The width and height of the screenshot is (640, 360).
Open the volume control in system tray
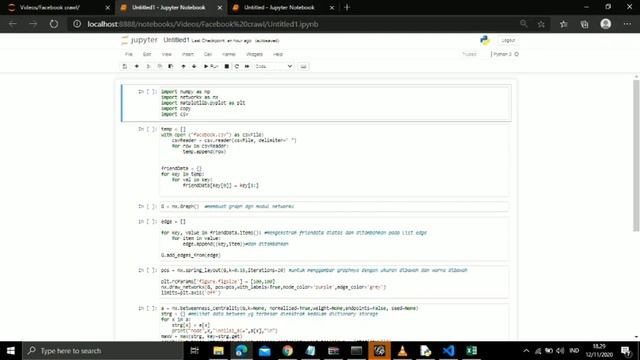[x=560, y=351]
